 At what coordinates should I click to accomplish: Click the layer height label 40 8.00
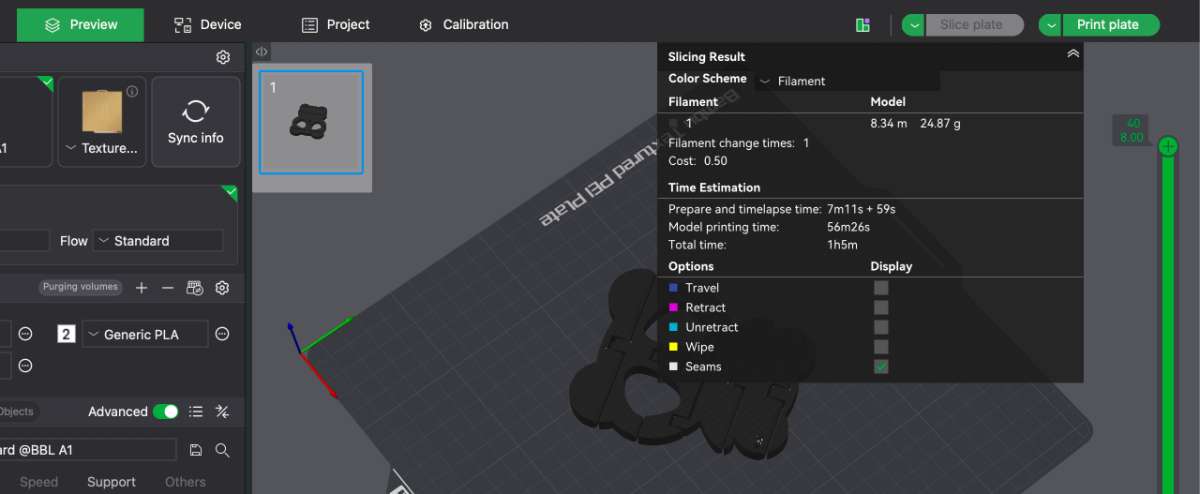tap(1133, 131)
